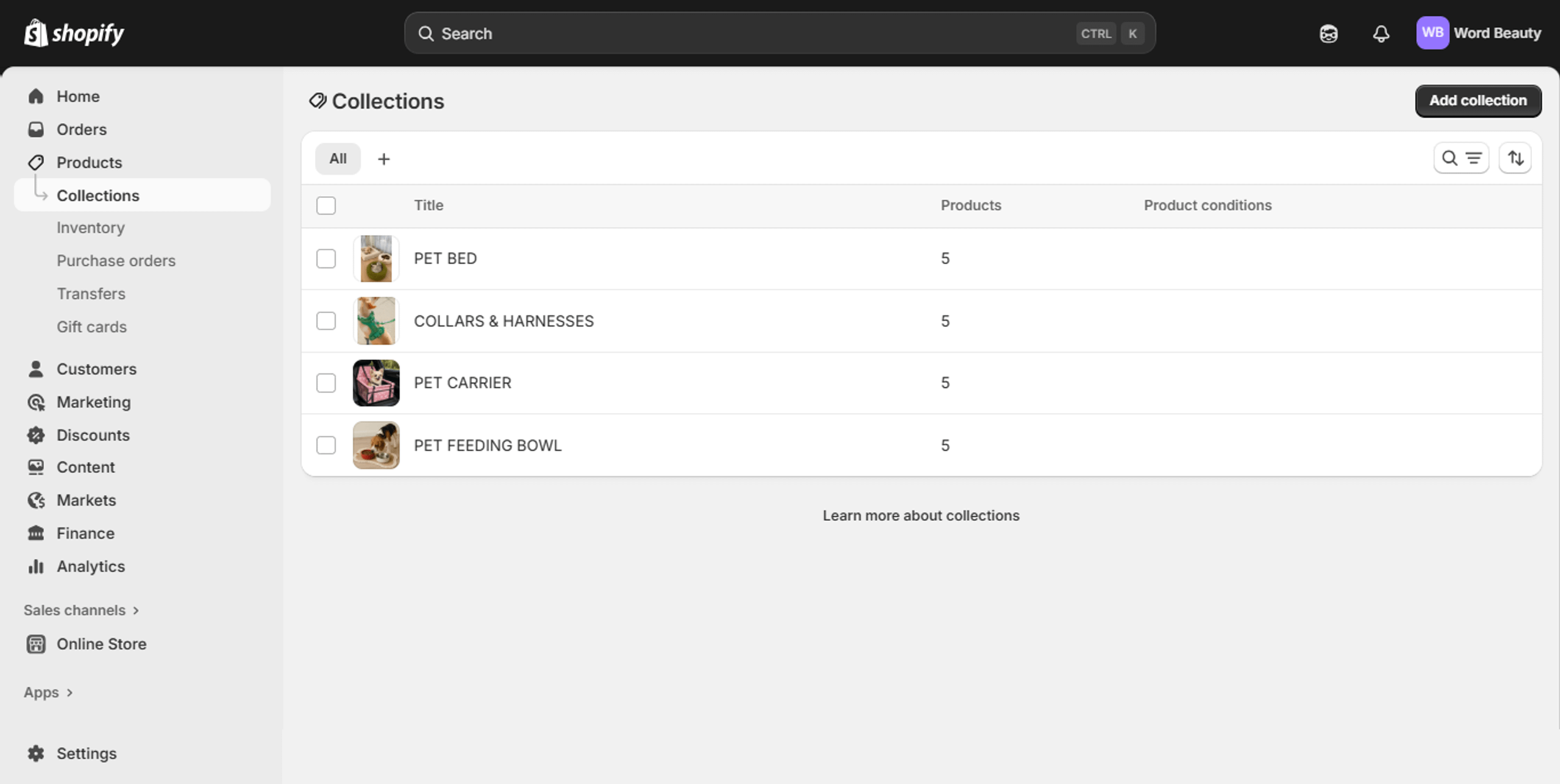
Task: Click the Products tag icon
Action: pyautogui.click(x=36, y=162)
